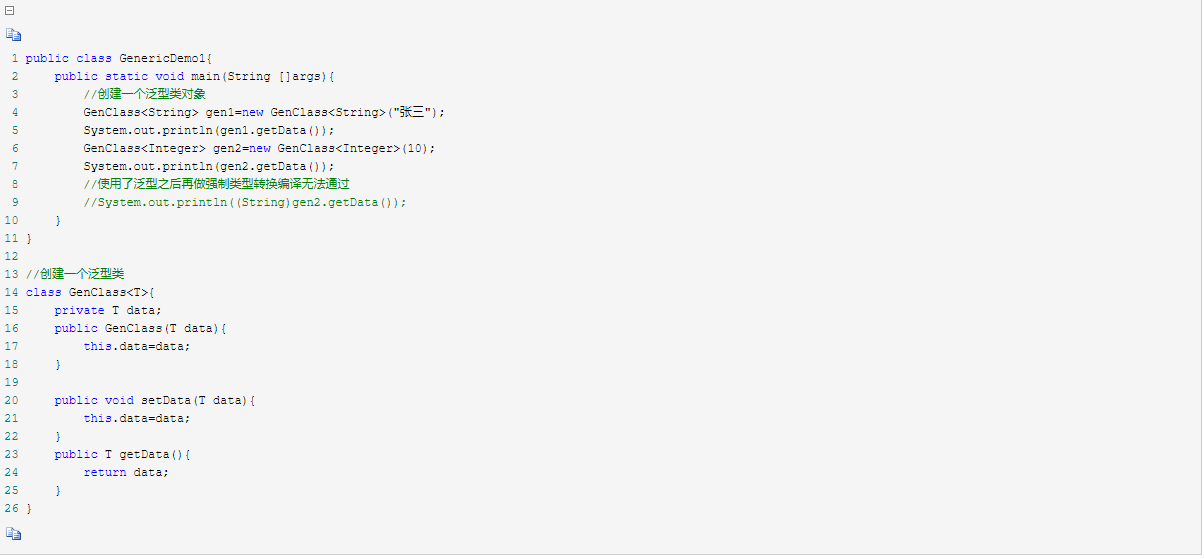The width and height of the screenshot is (1204, 559).
Task: Click the green comment on line 3
Action: [x=145, y=94]
